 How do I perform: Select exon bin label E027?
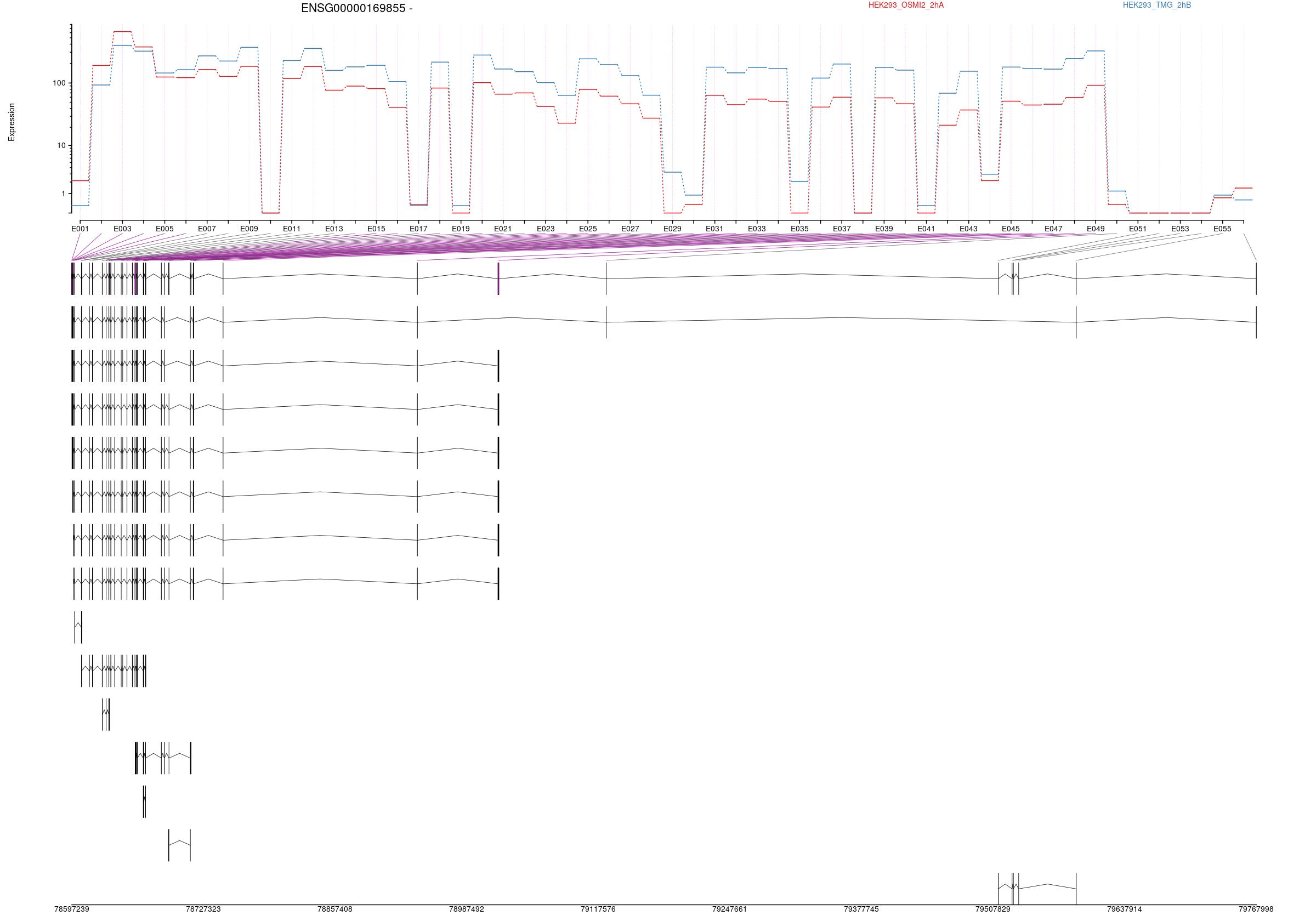(631, 229)
